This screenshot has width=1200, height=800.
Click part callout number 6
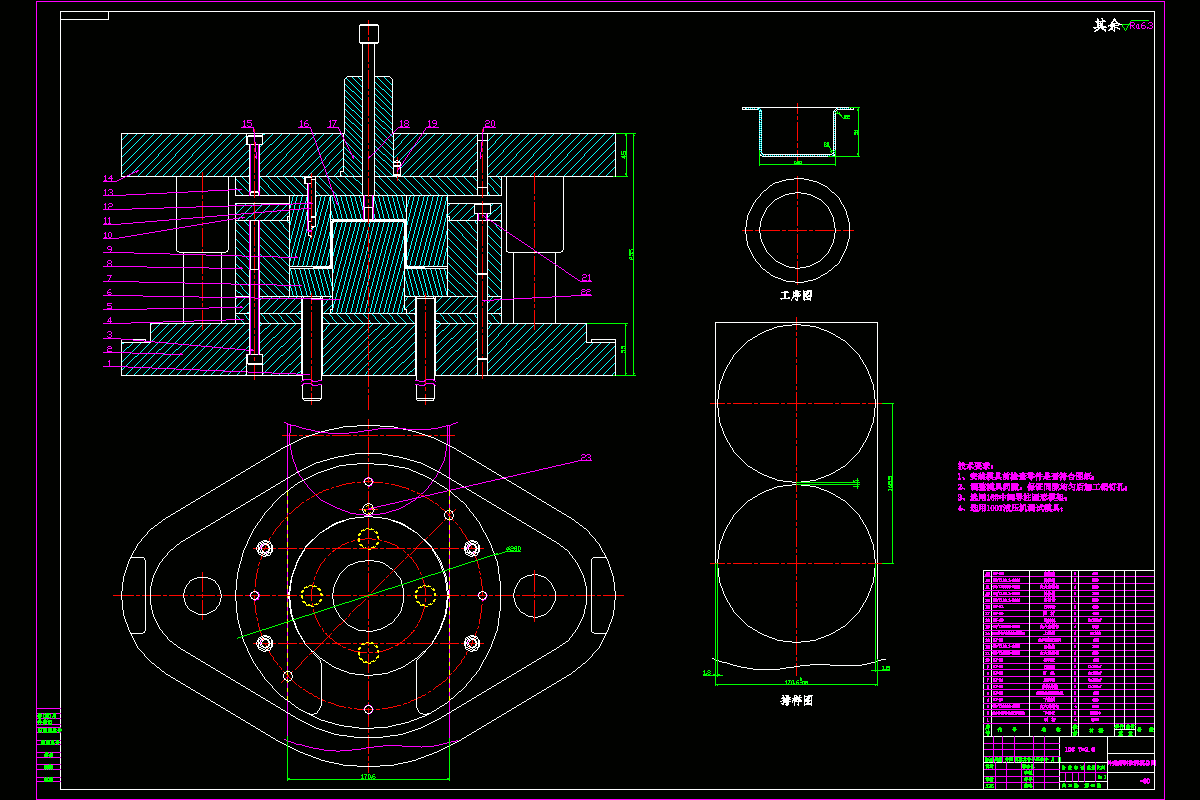(108, 292)
